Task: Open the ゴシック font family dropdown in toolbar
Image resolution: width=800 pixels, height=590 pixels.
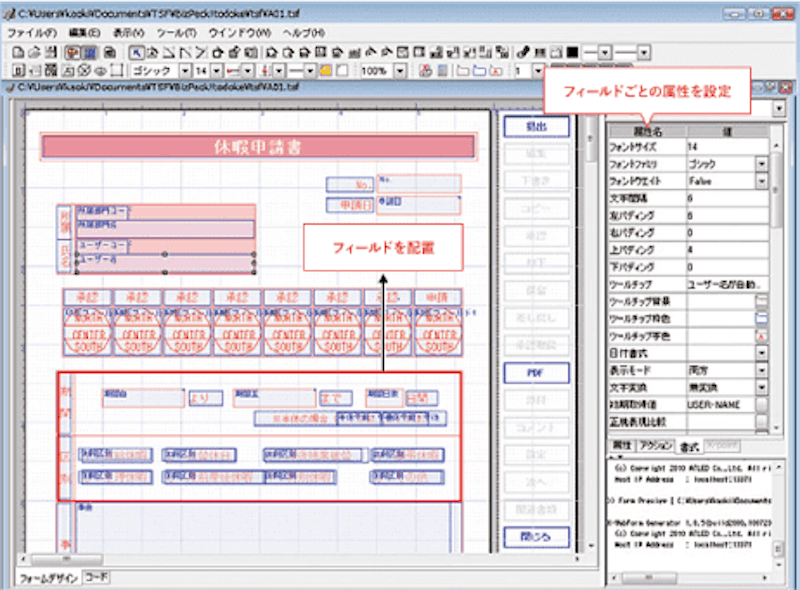Action: (x=185, y=72)
